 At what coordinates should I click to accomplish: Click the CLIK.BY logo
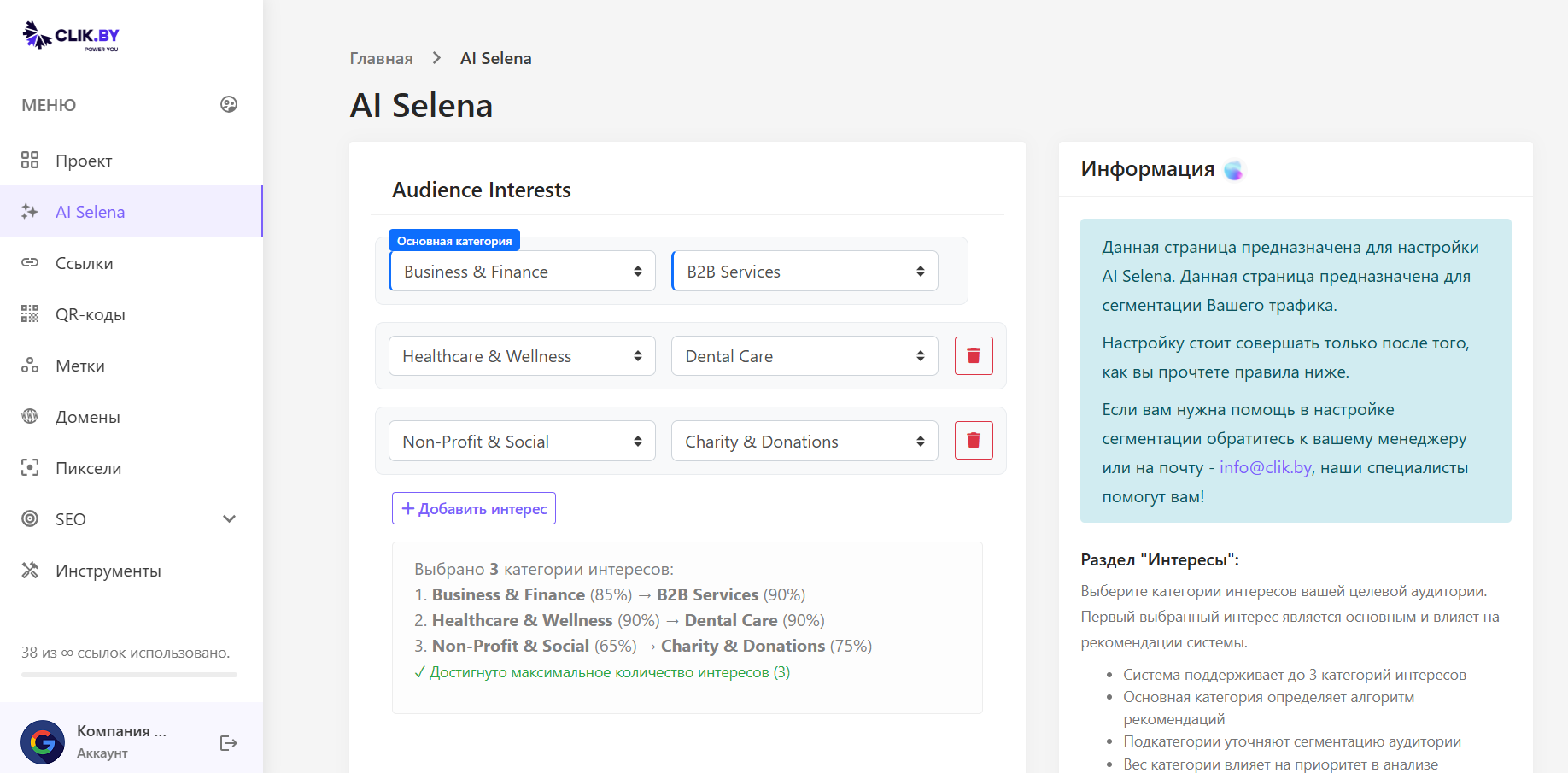point(71,36)
